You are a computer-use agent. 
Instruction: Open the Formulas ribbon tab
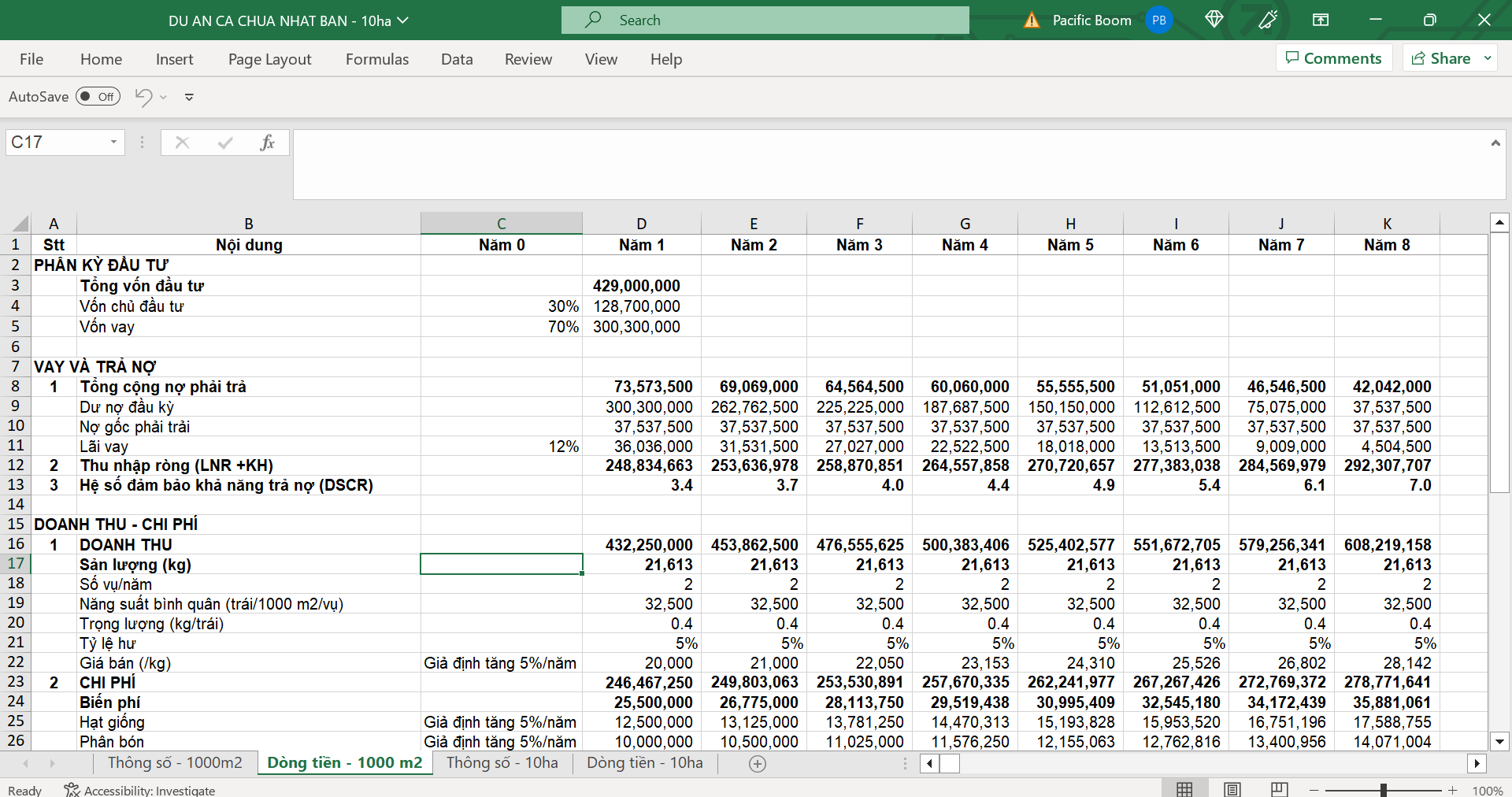tap(377, 59)
